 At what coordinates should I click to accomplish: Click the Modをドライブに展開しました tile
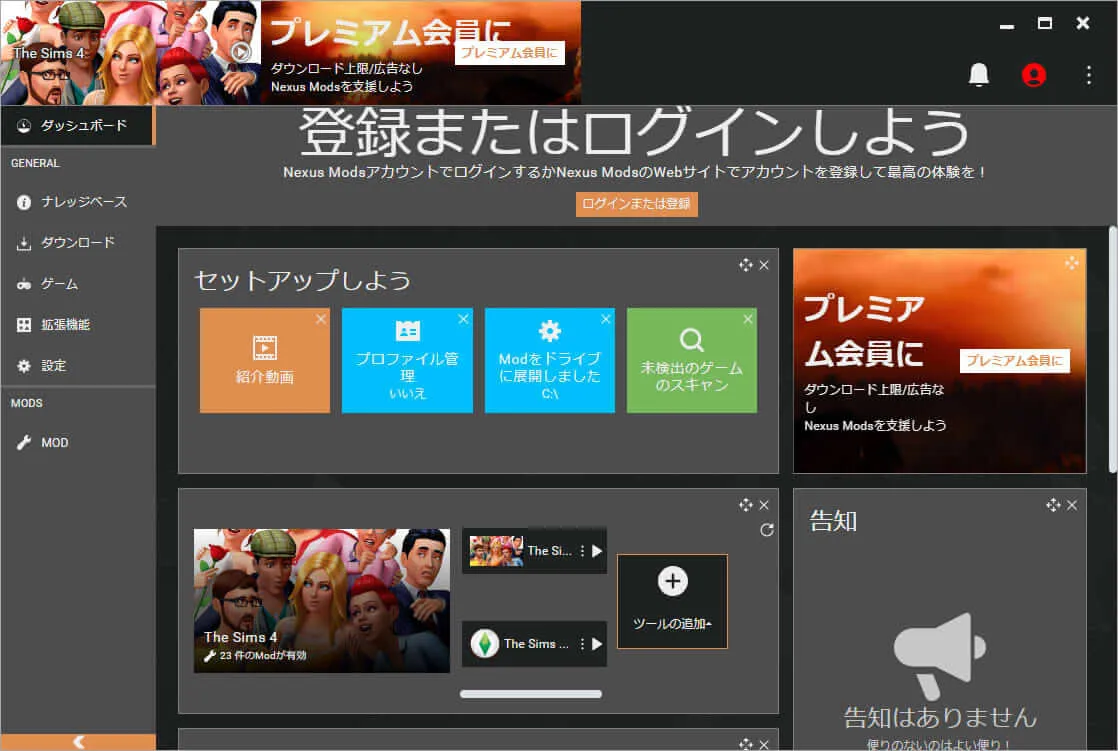(549, 361)
